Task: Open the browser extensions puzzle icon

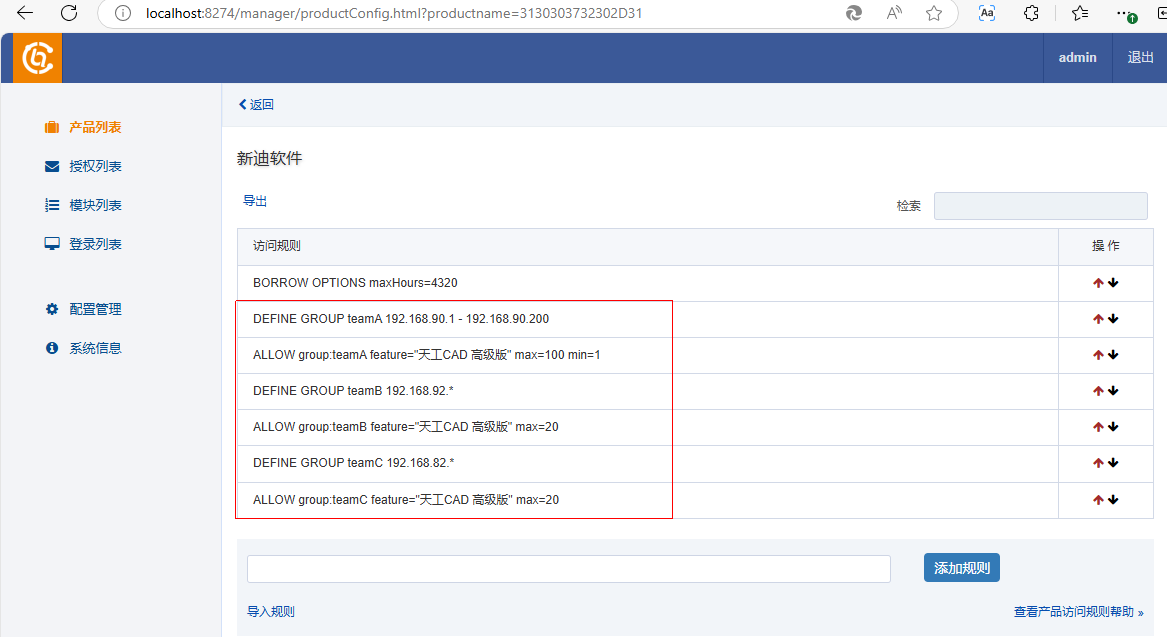Action: pyautogui.click(x=1031, y=13)
